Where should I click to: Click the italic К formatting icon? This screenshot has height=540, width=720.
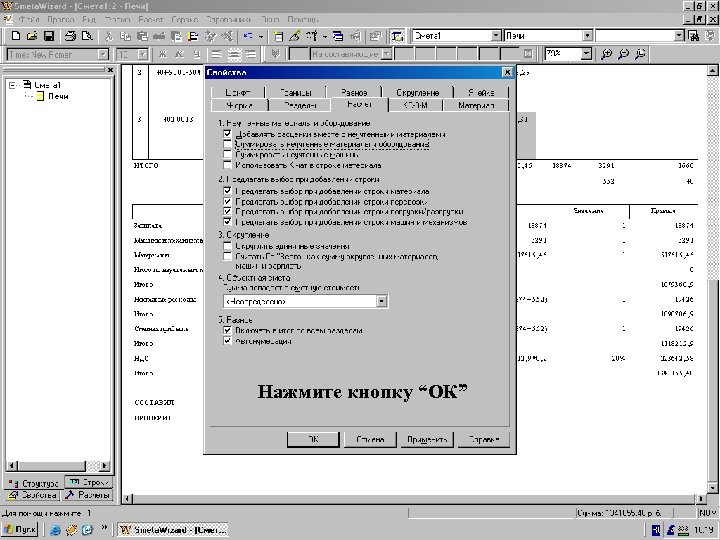pos(180,54)
